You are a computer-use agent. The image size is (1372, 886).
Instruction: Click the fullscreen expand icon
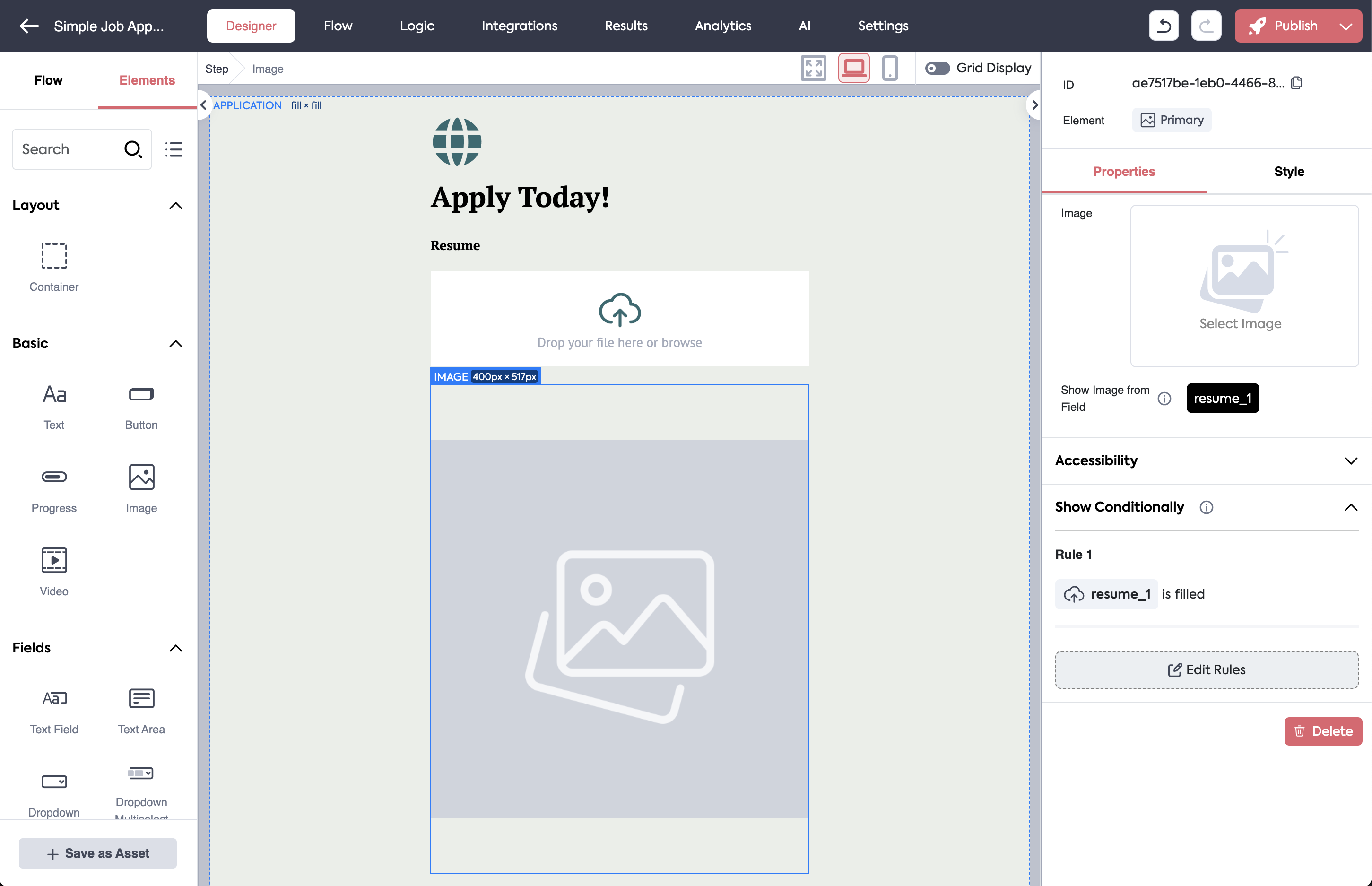[813, 69]
